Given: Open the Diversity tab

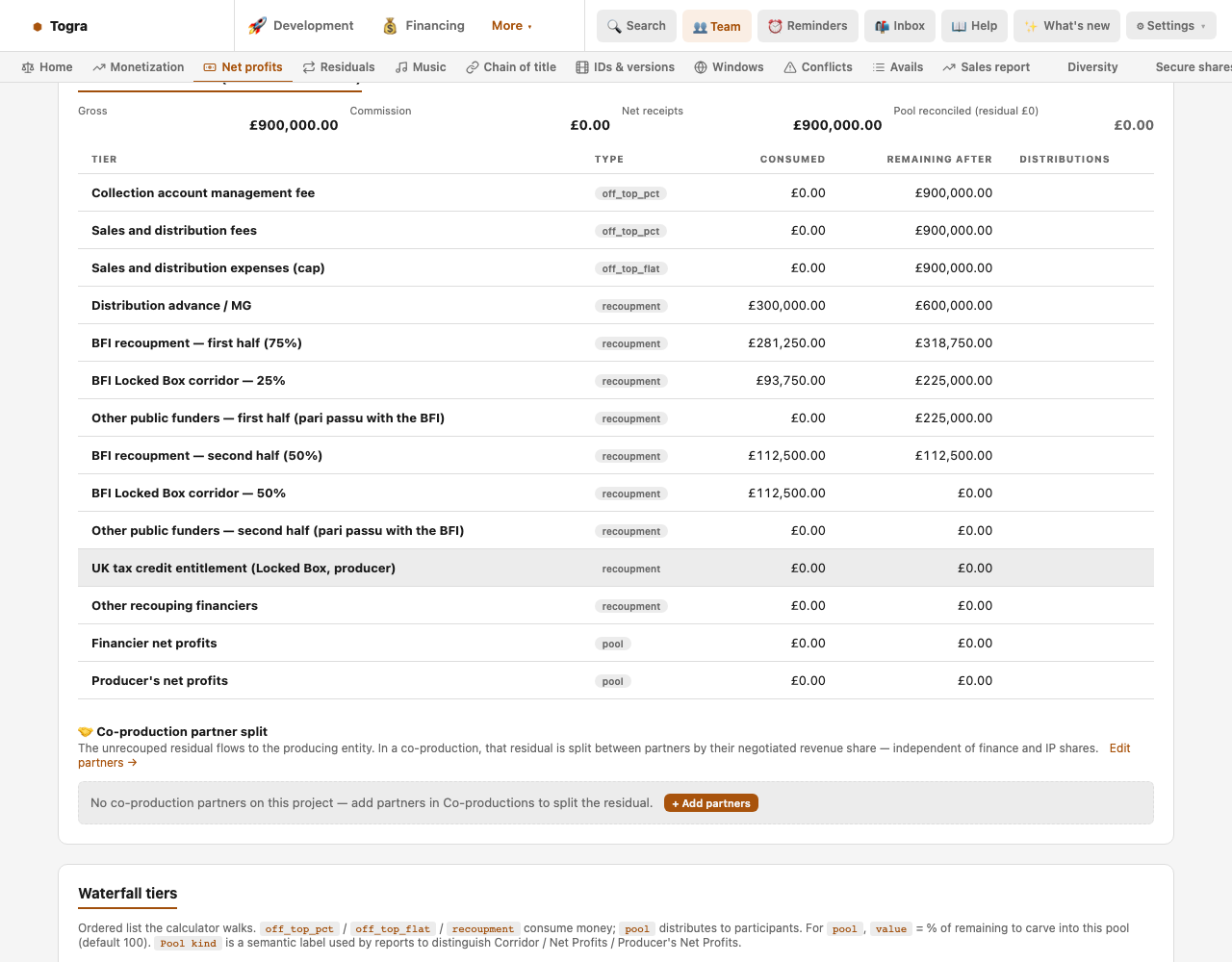Looking at the screenshot, I should 1092,67.
